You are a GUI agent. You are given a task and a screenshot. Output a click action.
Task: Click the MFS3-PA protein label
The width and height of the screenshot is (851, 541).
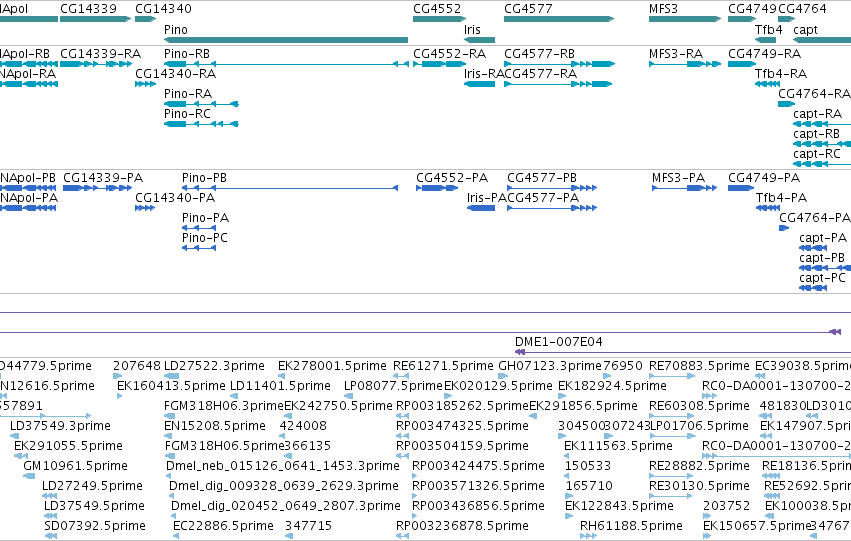click(678, 178)
